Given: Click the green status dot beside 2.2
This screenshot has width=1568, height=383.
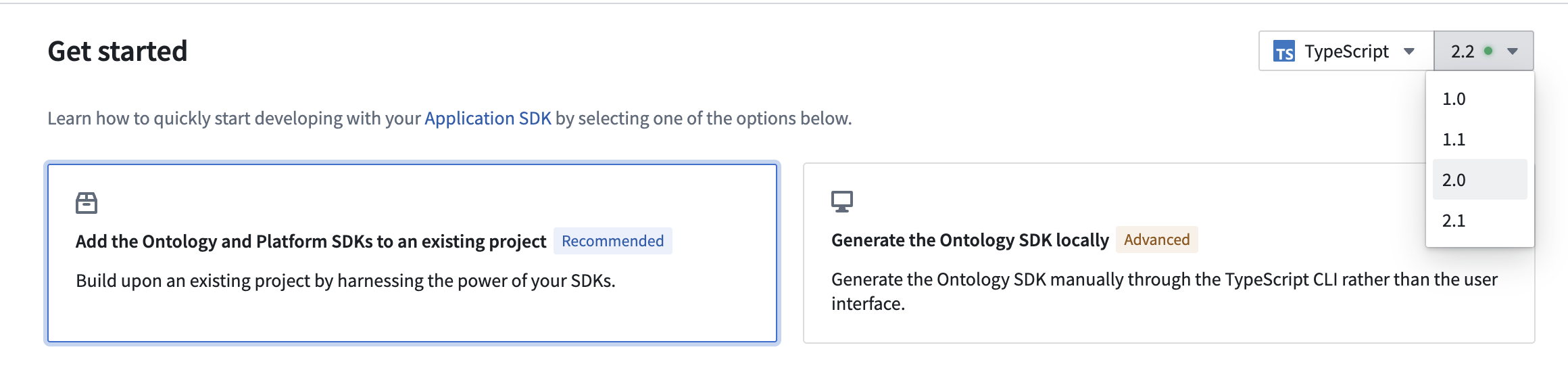Looking at the screenshot, I should (x=1488, y=51).
